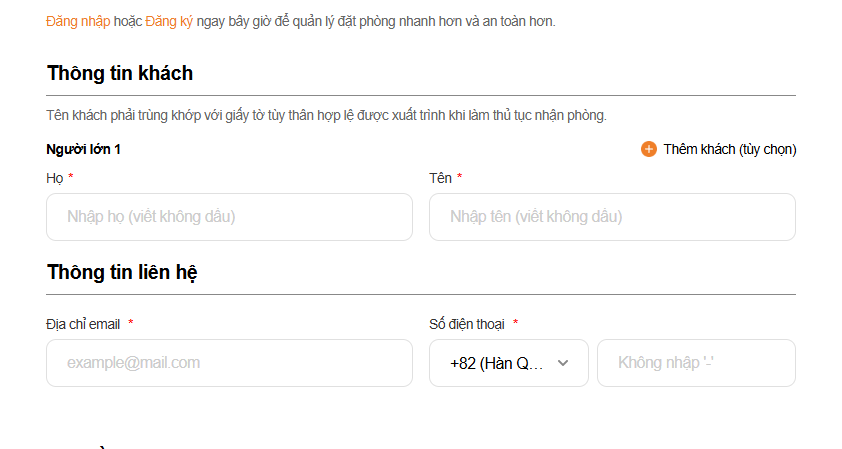The width and height of the screenshot is (842, 449).
Task: Click the red asterisk beside Số điện thoại
Action: coord(516,323)
